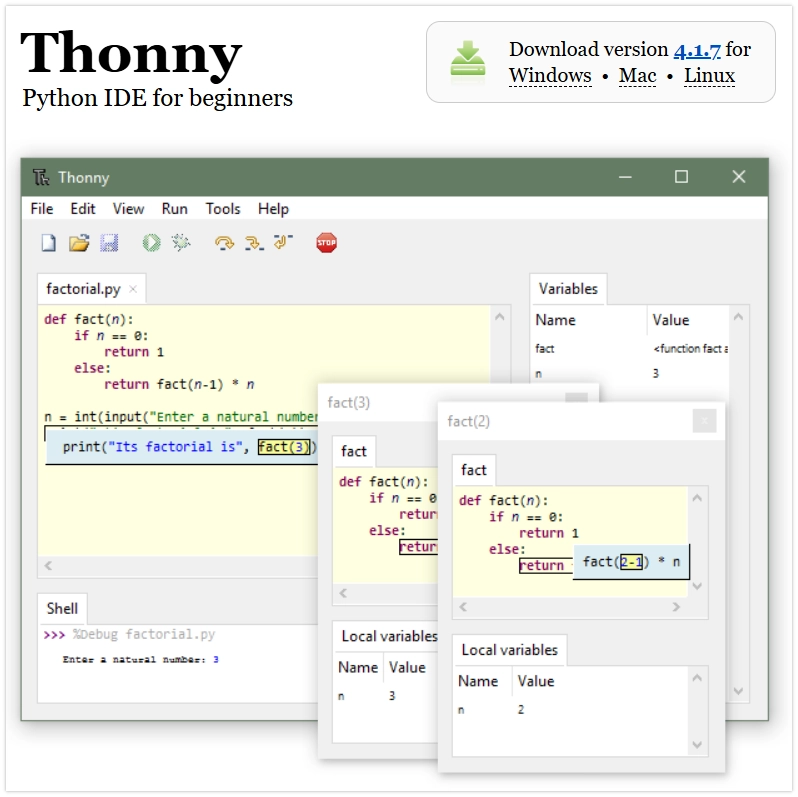The height and width of the screenshot is (797, 798).
Task: Click the Windows download link
Action: tap(550, 76)
